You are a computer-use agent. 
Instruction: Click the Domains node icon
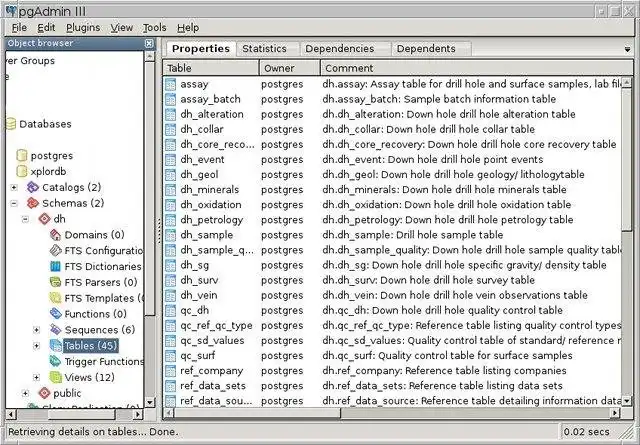[x=55, y=235]
